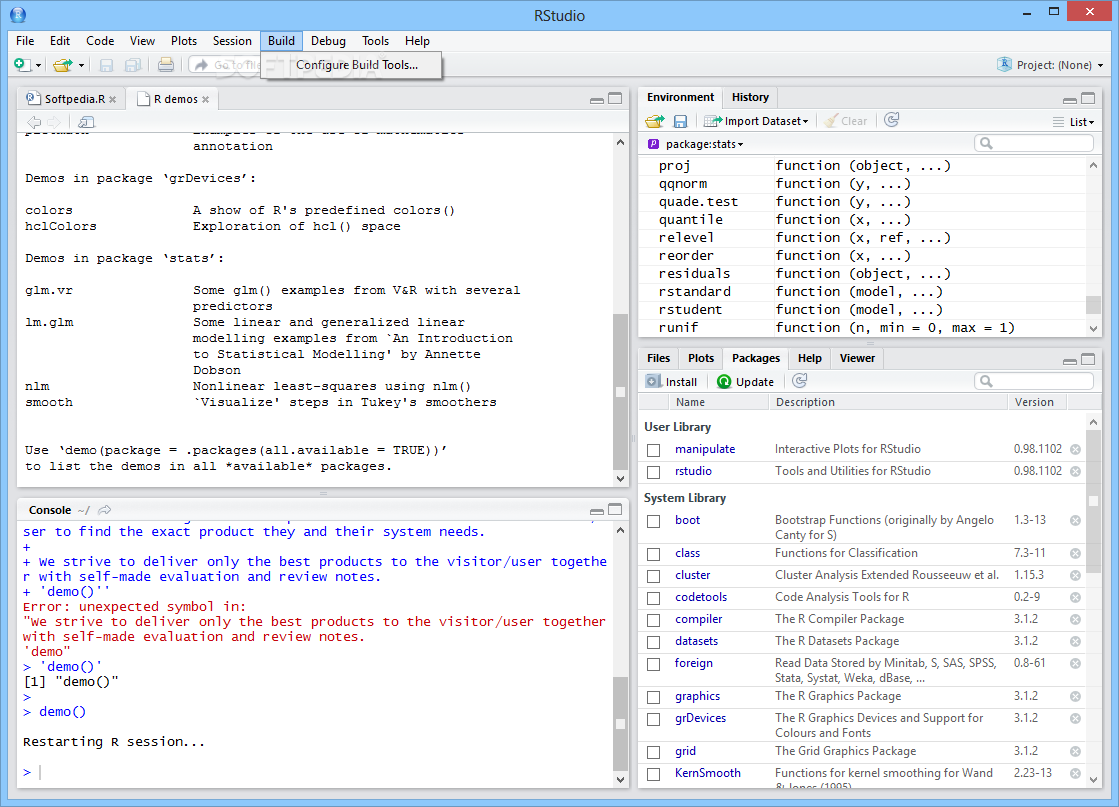Maximize the source editor pane
This screenshot has width=1119, height=807.
[615, 98]
